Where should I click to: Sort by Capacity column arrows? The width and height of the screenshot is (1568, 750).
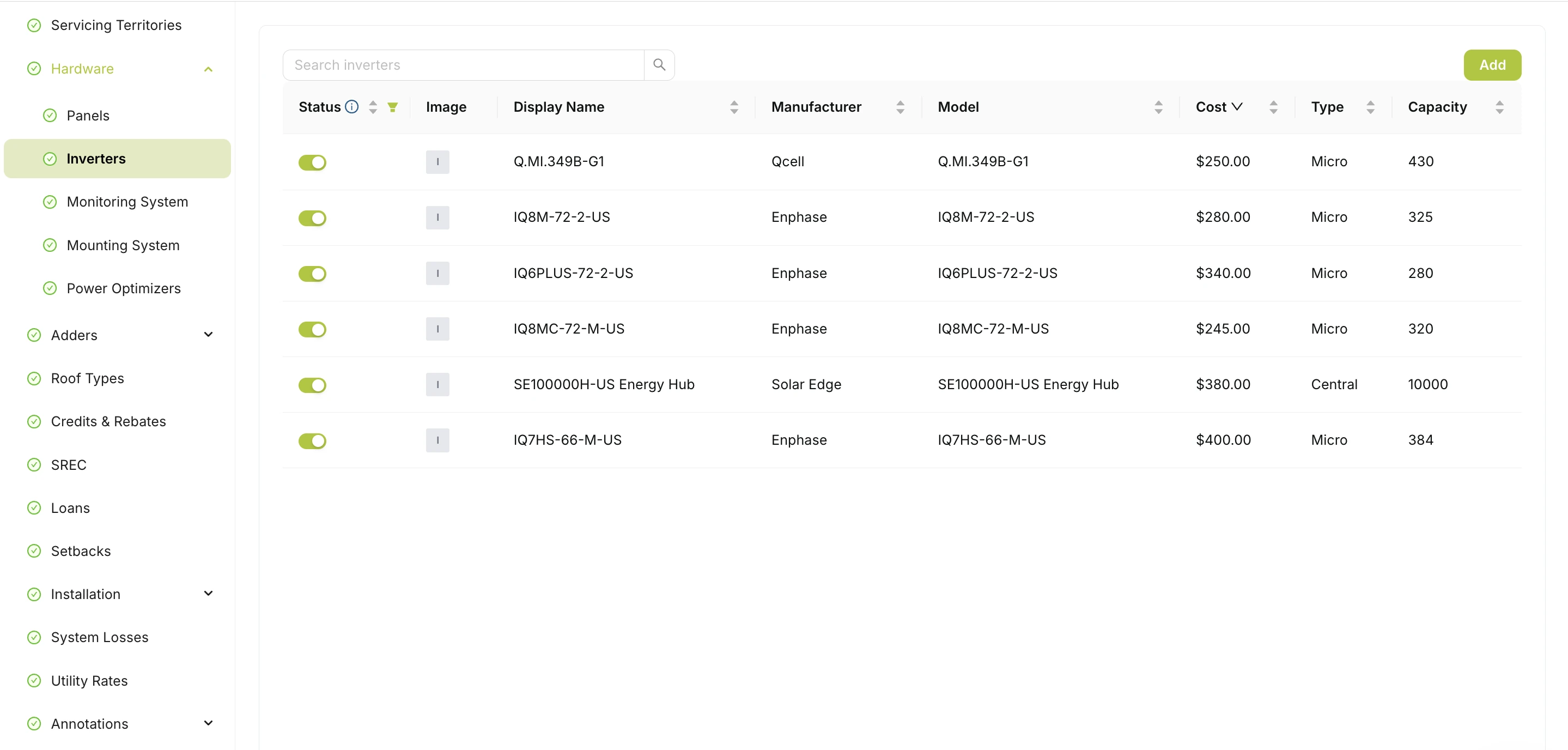click(1499, 107)
